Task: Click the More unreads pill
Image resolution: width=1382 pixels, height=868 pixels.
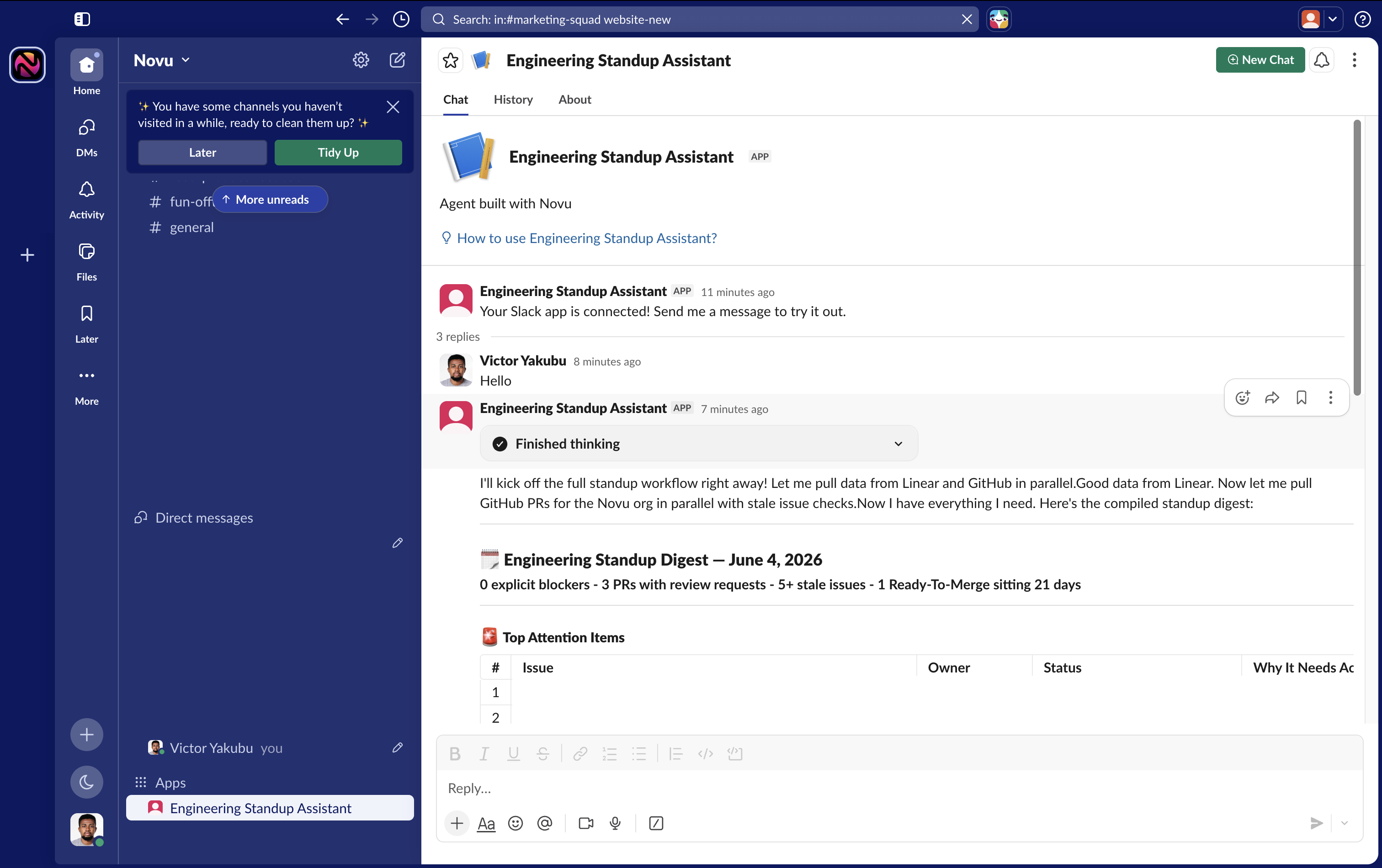Action: (270, 199)
